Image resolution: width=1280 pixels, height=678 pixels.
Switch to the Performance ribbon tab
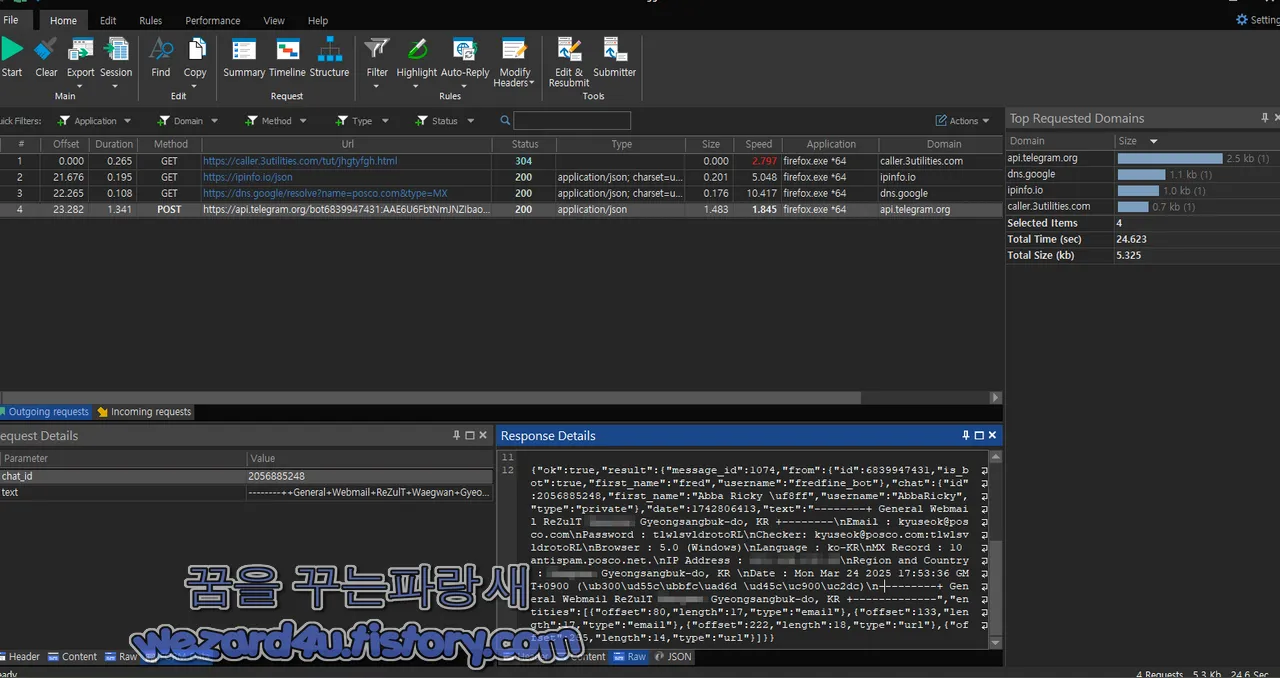(x=213, y=20)
